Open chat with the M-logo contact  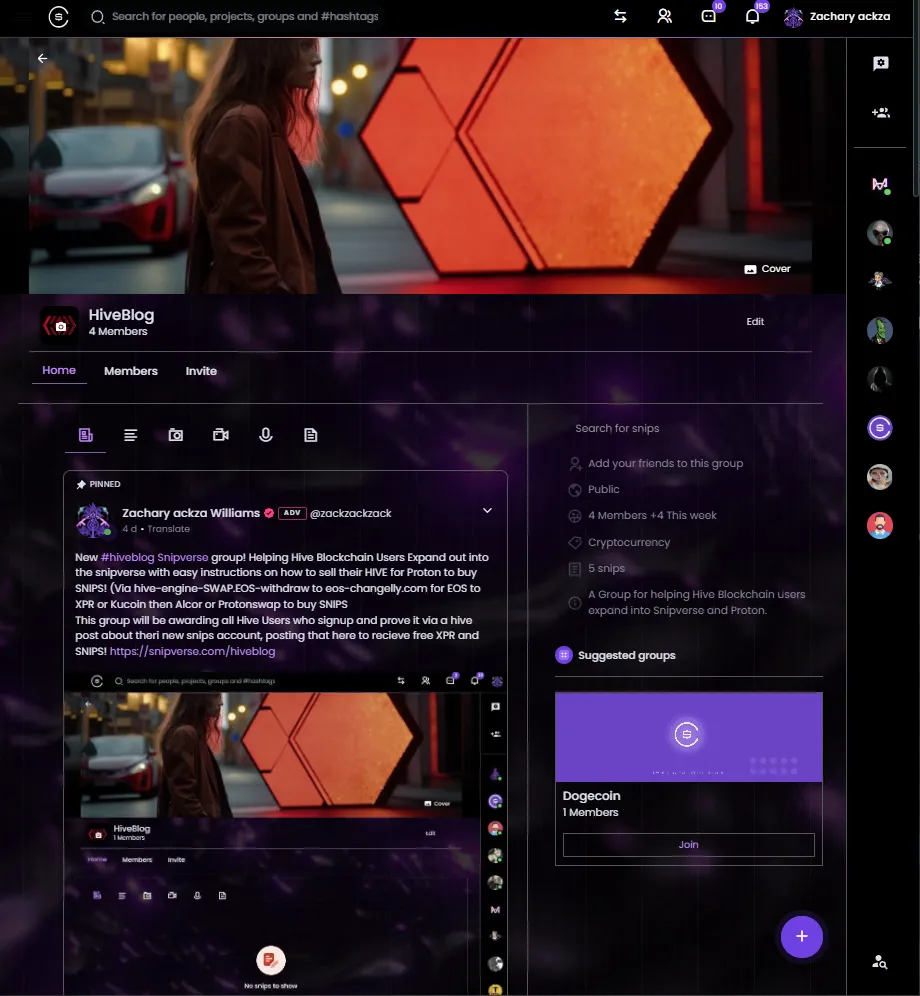(x=880, y=184)
